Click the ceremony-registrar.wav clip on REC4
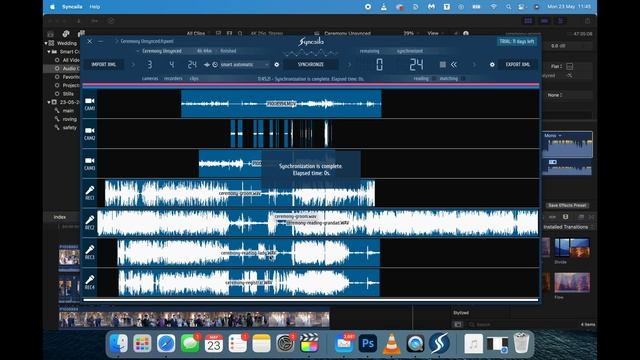The image size is (640, 360). coord(249,282)
